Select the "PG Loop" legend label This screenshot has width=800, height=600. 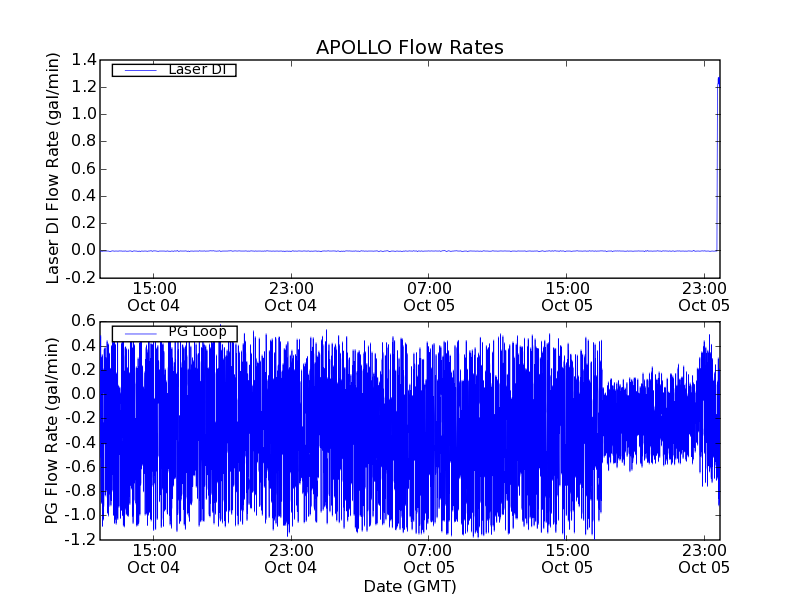click(x=196, y=332)
